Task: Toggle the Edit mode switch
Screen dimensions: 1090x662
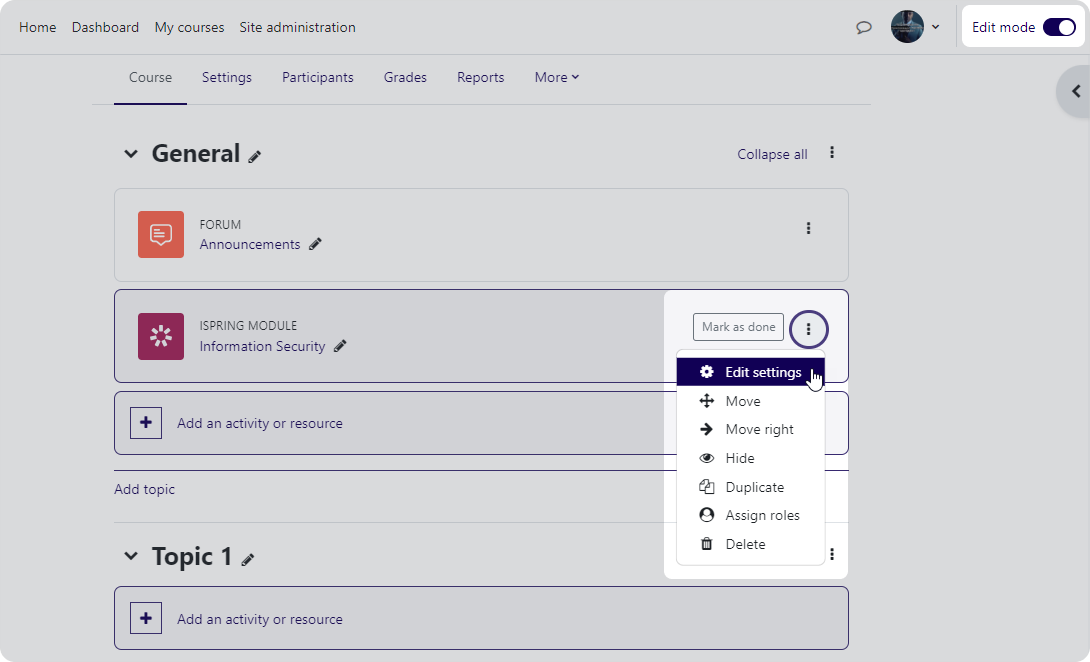Action: [x=1059, y=27]
